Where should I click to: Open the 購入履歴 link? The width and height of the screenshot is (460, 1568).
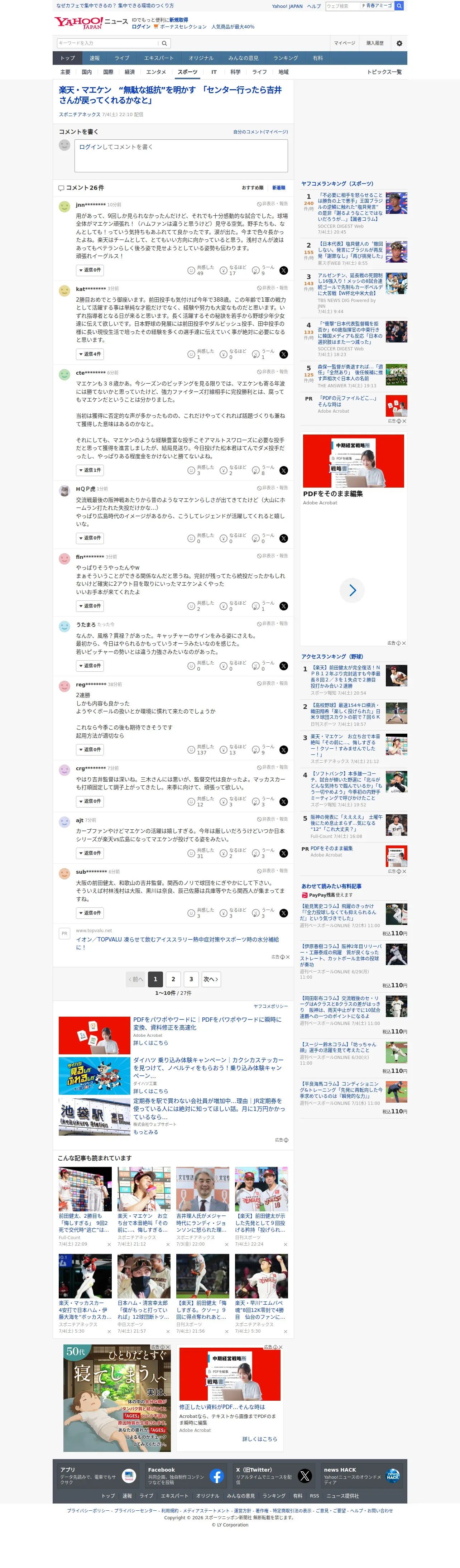[x=375, y=43]
